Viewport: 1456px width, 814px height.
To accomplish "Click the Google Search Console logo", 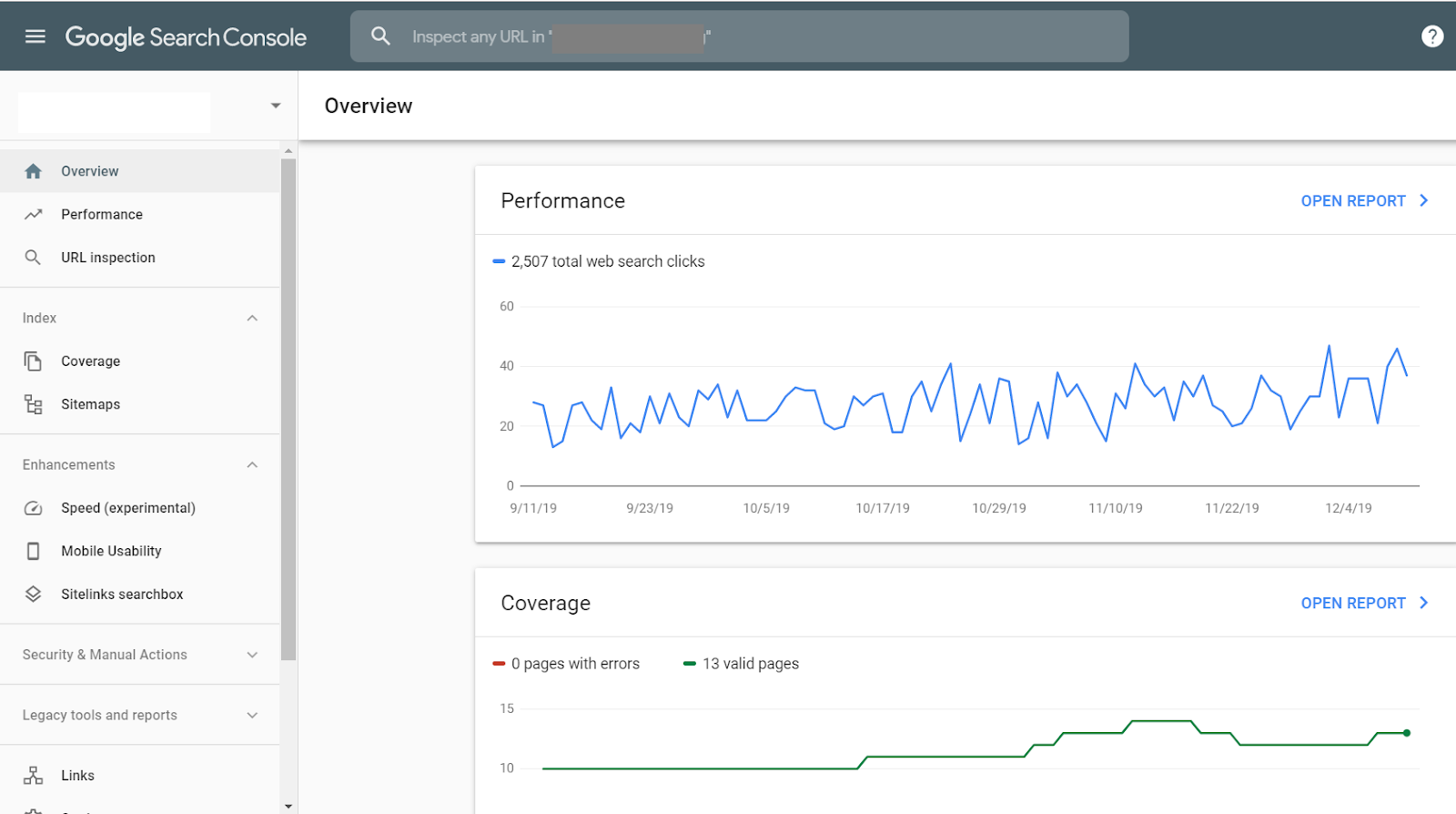I will pos(186,37).
